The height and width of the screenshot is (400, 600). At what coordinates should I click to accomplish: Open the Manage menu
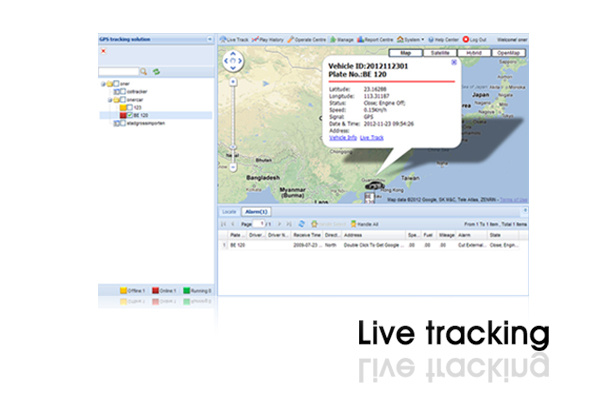point(342,39)
